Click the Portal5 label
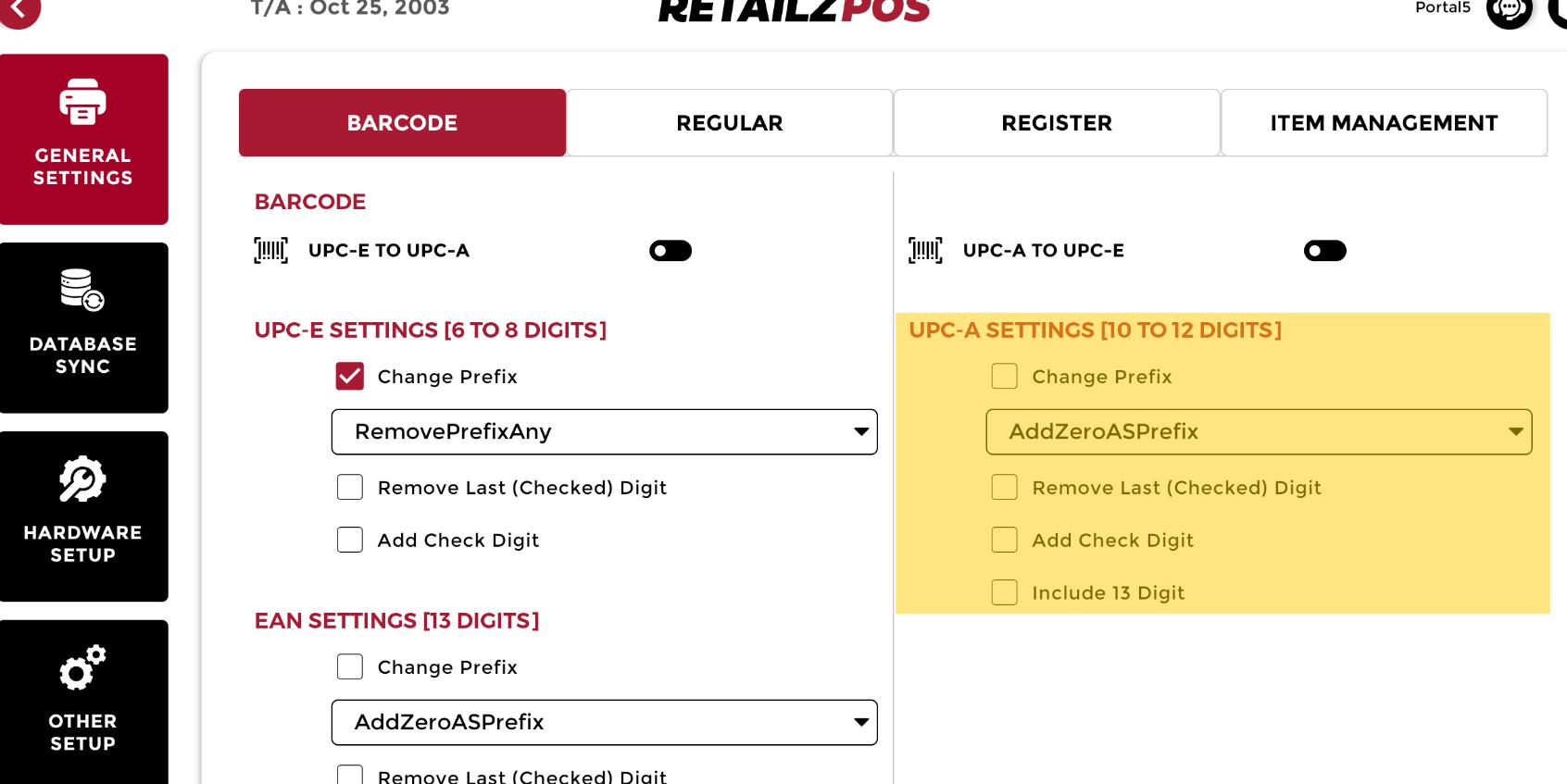1567x784 pixels. click(1442, 8)
